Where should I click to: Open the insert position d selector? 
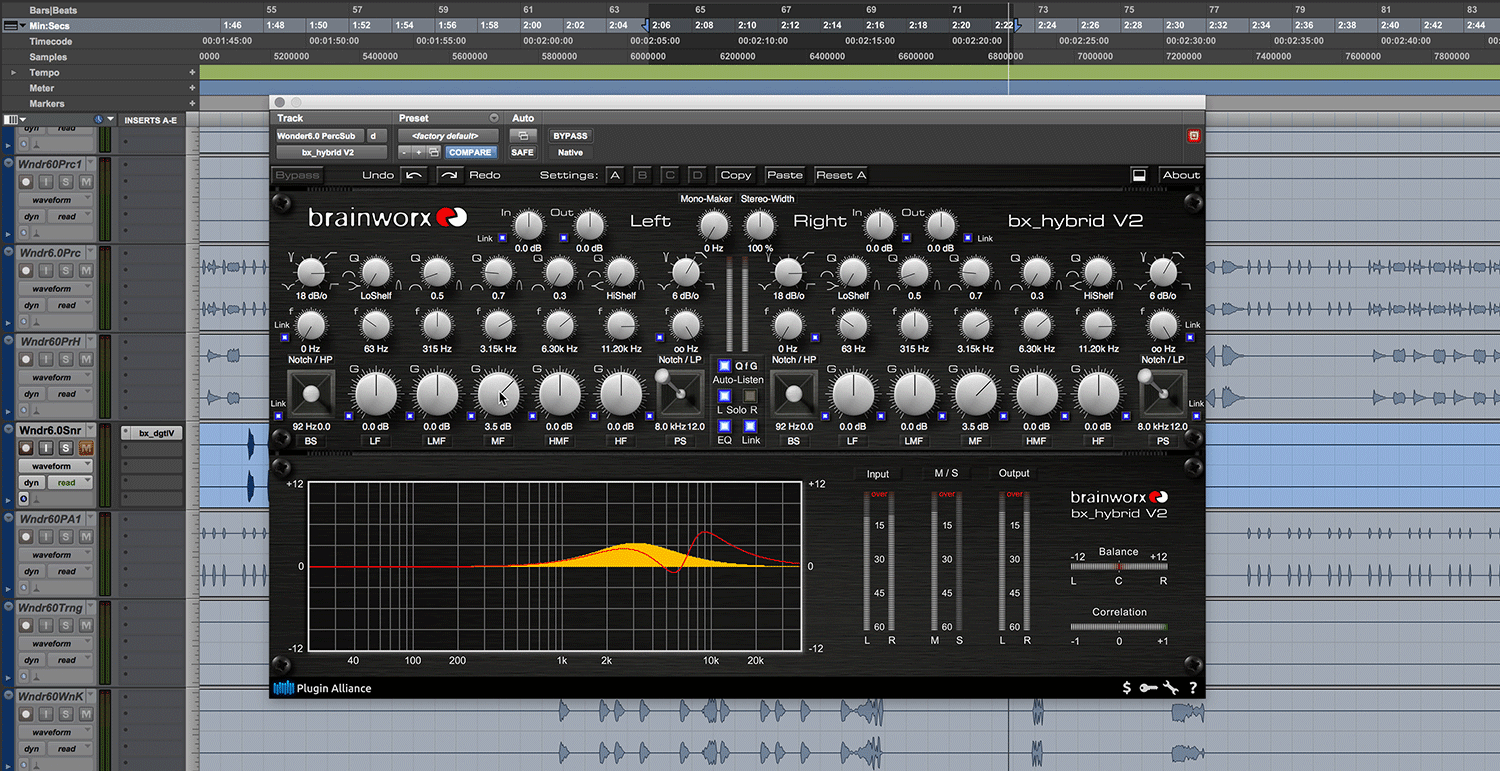(377, 136)
